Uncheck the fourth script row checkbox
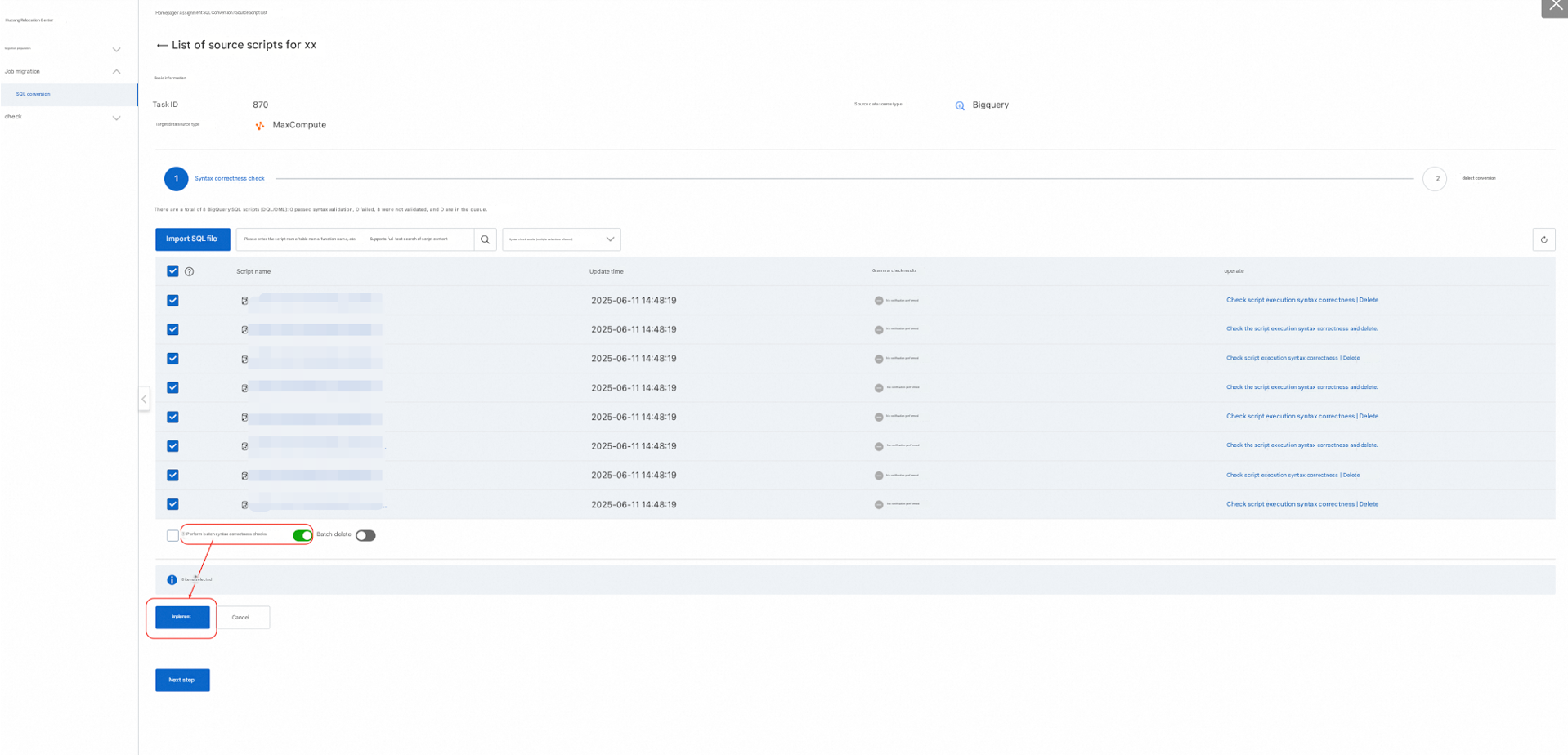Viewport: 1568px width, 755px height. pyautogui.click(x=172, y=388)
